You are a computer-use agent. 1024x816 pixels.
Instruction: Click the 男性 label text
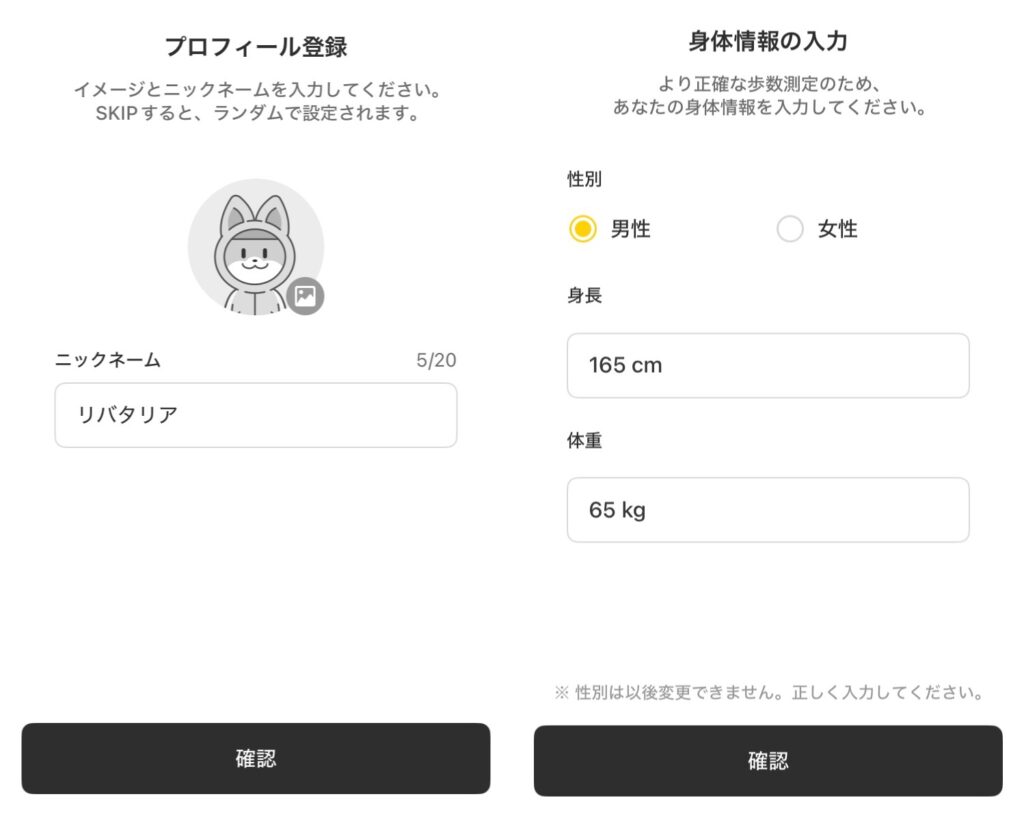coord(630,229)
